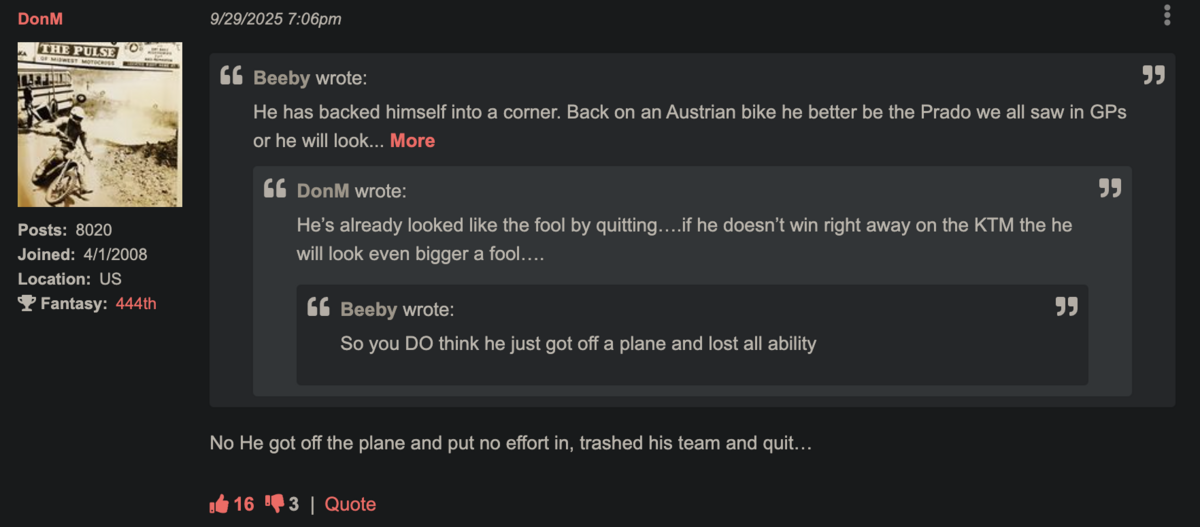Screen dimensions: 1200x527
Task: Click DonM's name in the nested quote
Action: pyautogui.click(x=324, y=191)
